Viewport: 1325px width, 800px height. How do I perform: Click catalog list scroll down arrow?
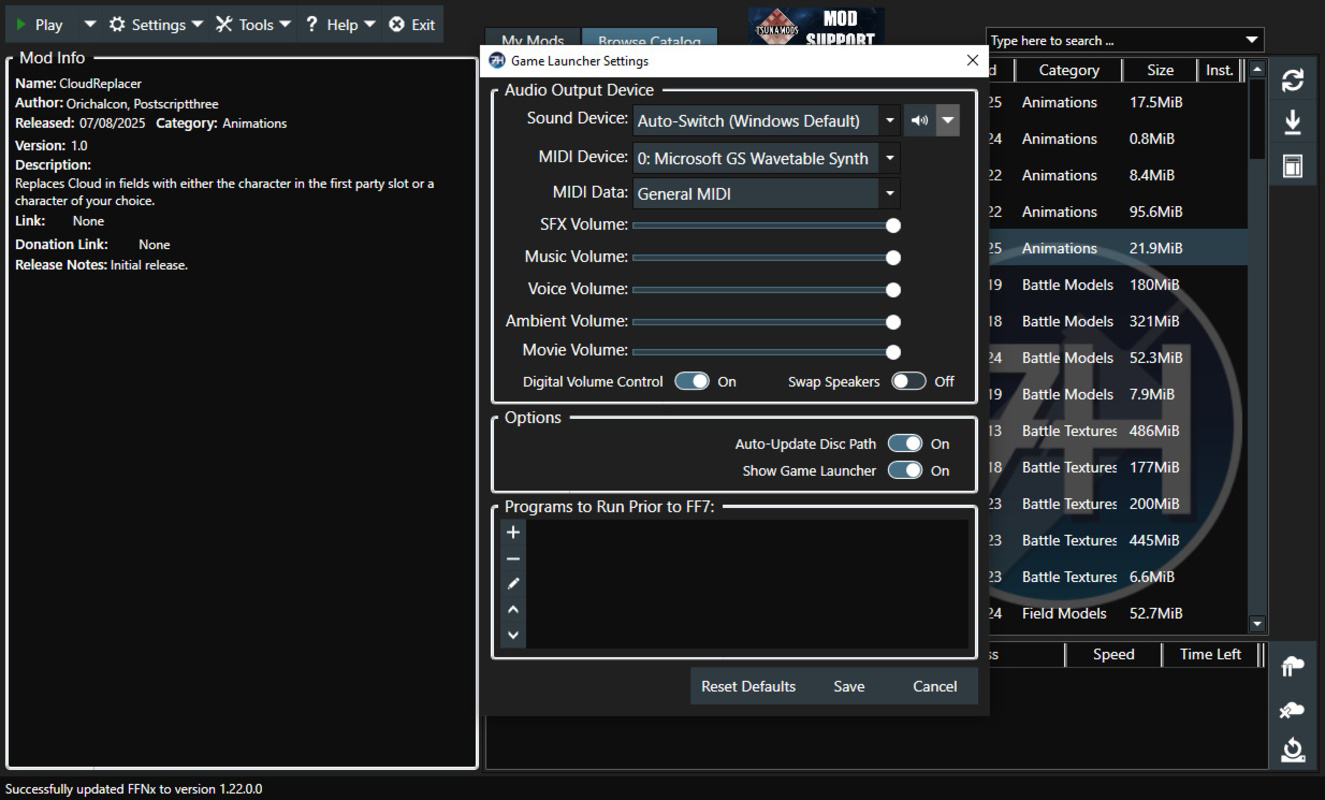tap(1258, 624)
